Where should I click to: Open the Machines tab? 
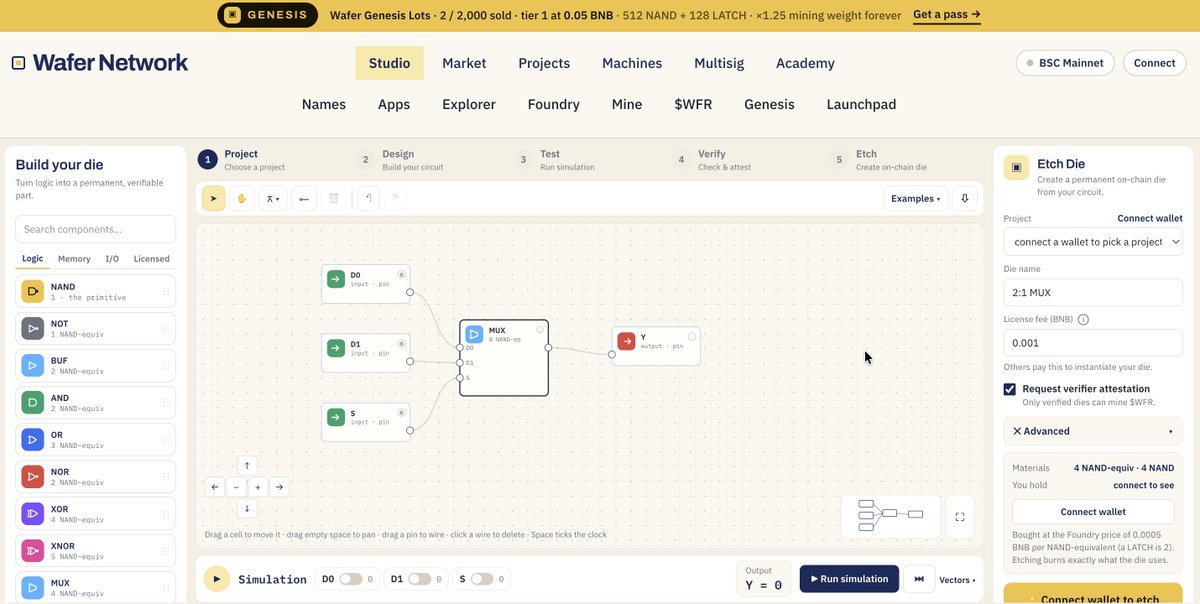[632, 63]
